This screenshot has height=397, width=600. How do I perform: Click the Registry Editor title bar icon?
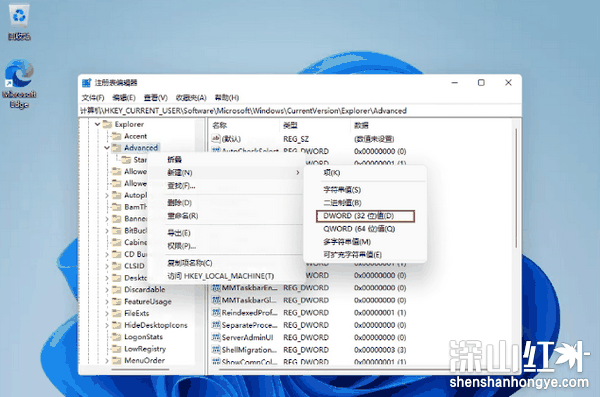86,83
